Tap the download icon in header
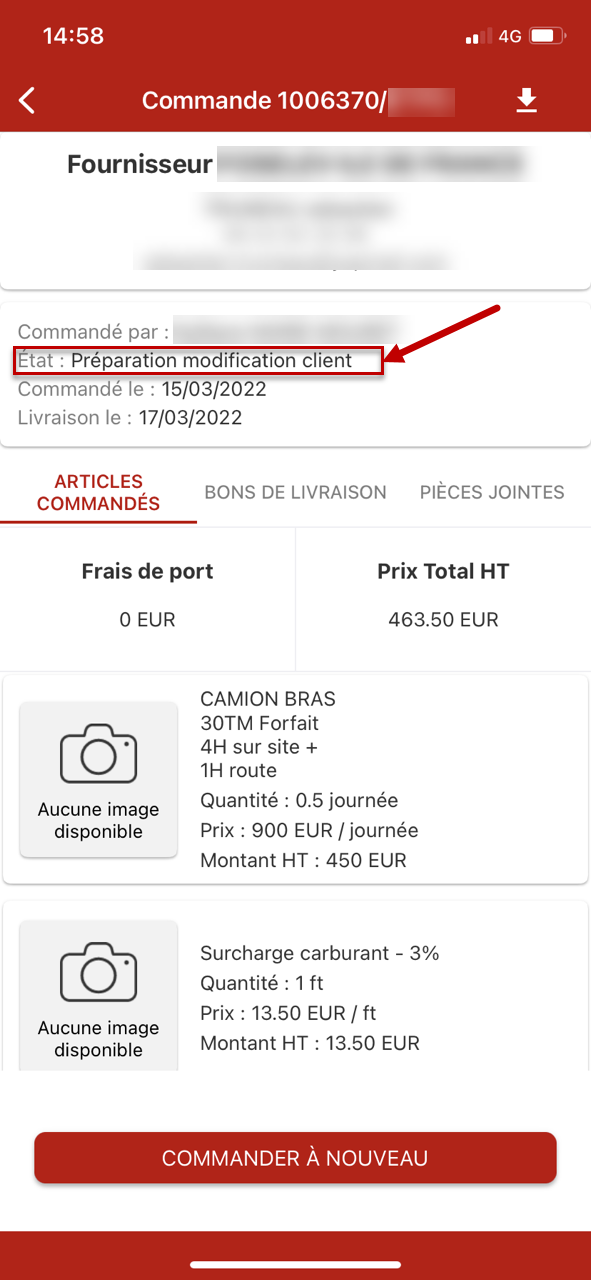 pos(526,100)
